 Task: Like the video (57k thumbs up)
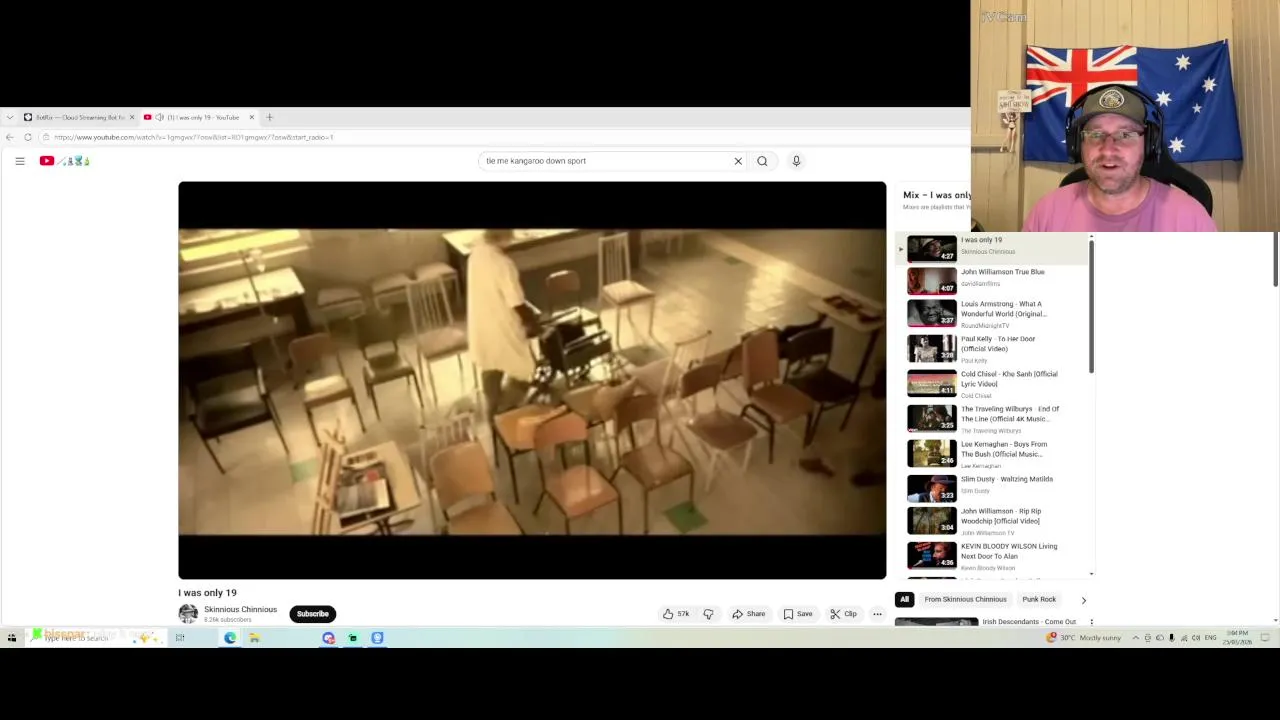[x=676, y=614]
